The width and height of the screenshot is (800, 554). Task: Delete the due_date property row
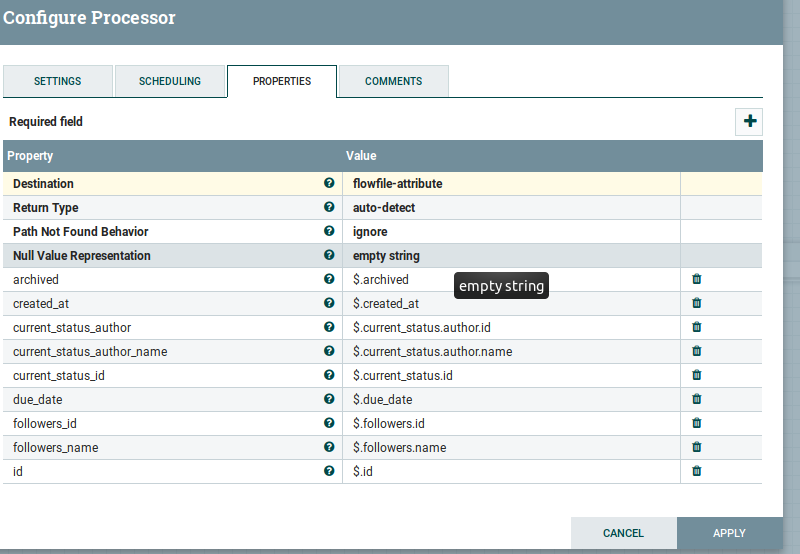pos(697,400)
